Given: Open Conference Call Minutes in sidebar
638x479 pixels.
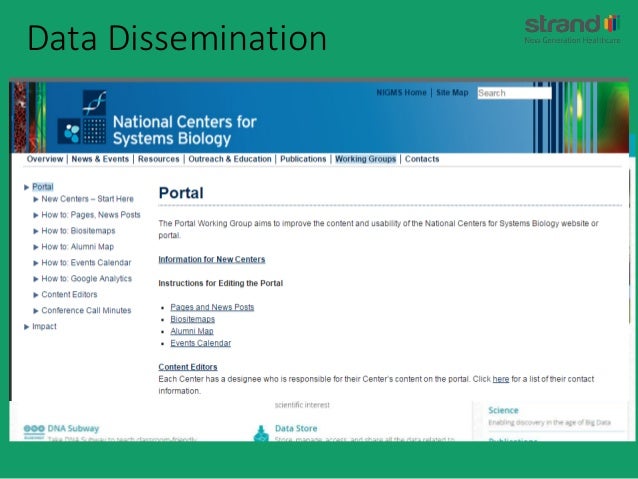Looking at the screenshot, I should point(86,311).
